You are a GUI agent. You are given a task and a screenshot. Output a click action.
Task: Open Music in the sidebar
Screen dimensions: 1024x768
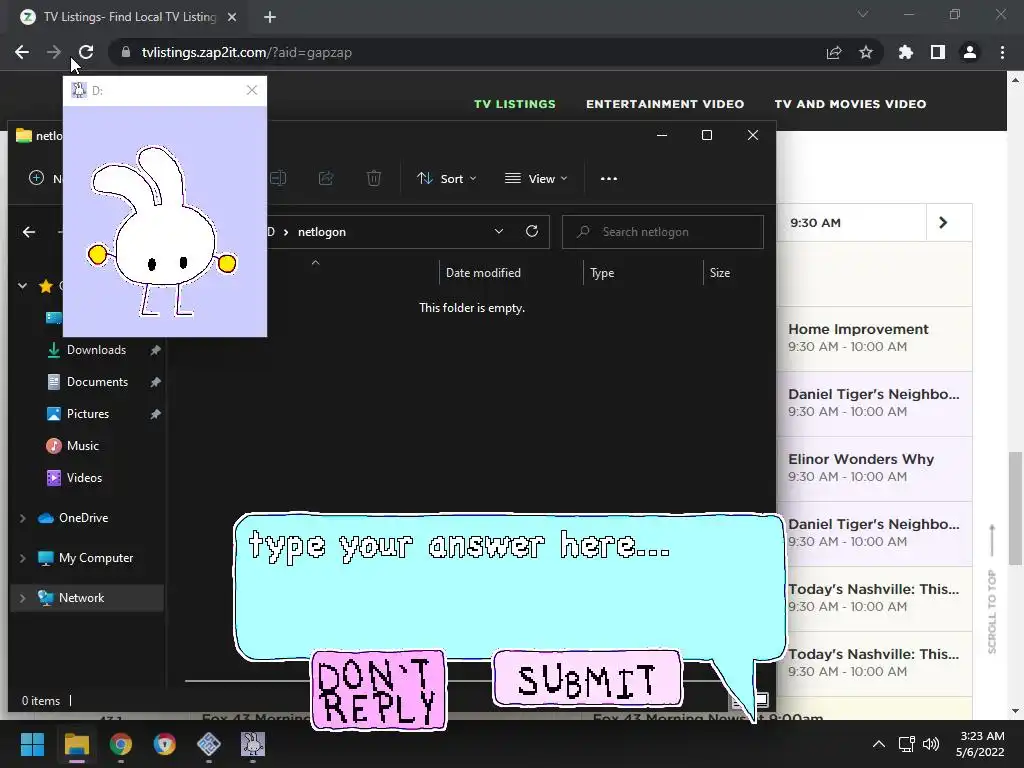pyautogui.click(x=83, y=446)
